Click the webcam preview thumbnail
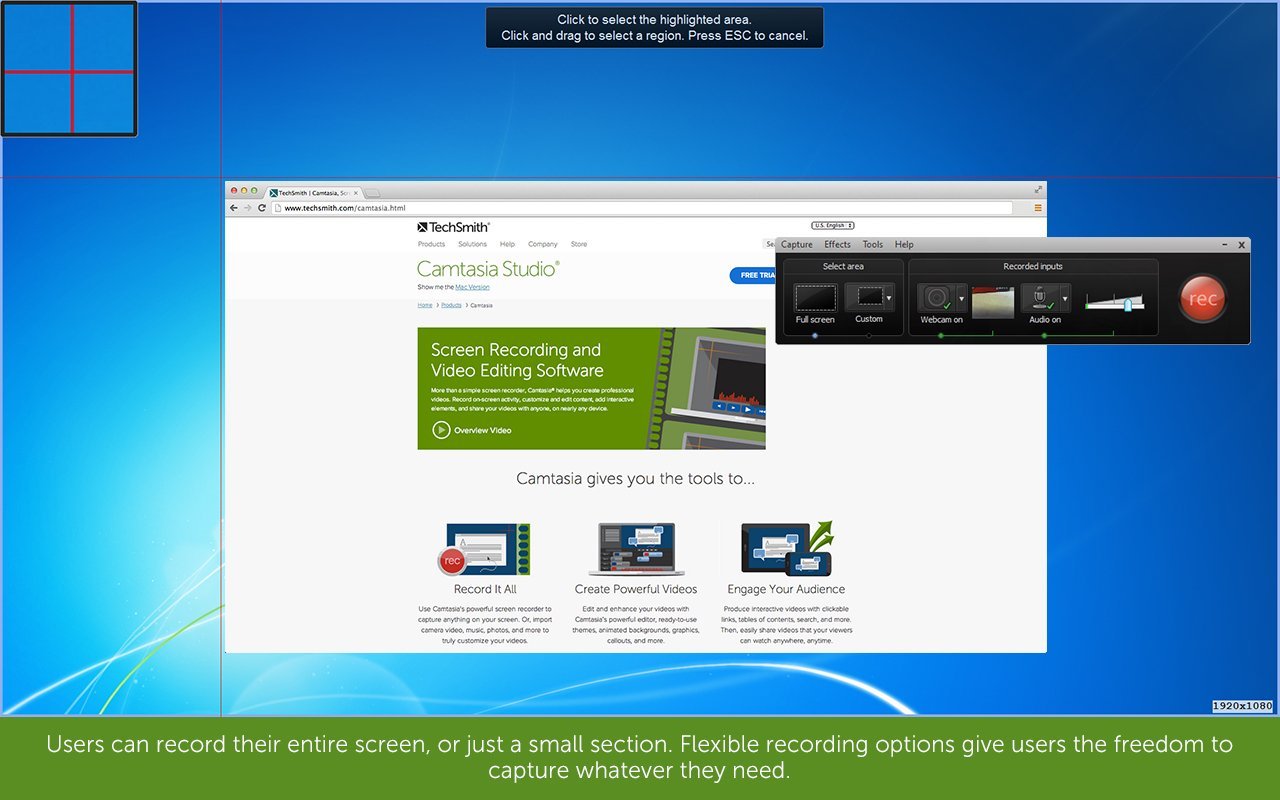The image size is (1280, 800). [x=993, y=302]
